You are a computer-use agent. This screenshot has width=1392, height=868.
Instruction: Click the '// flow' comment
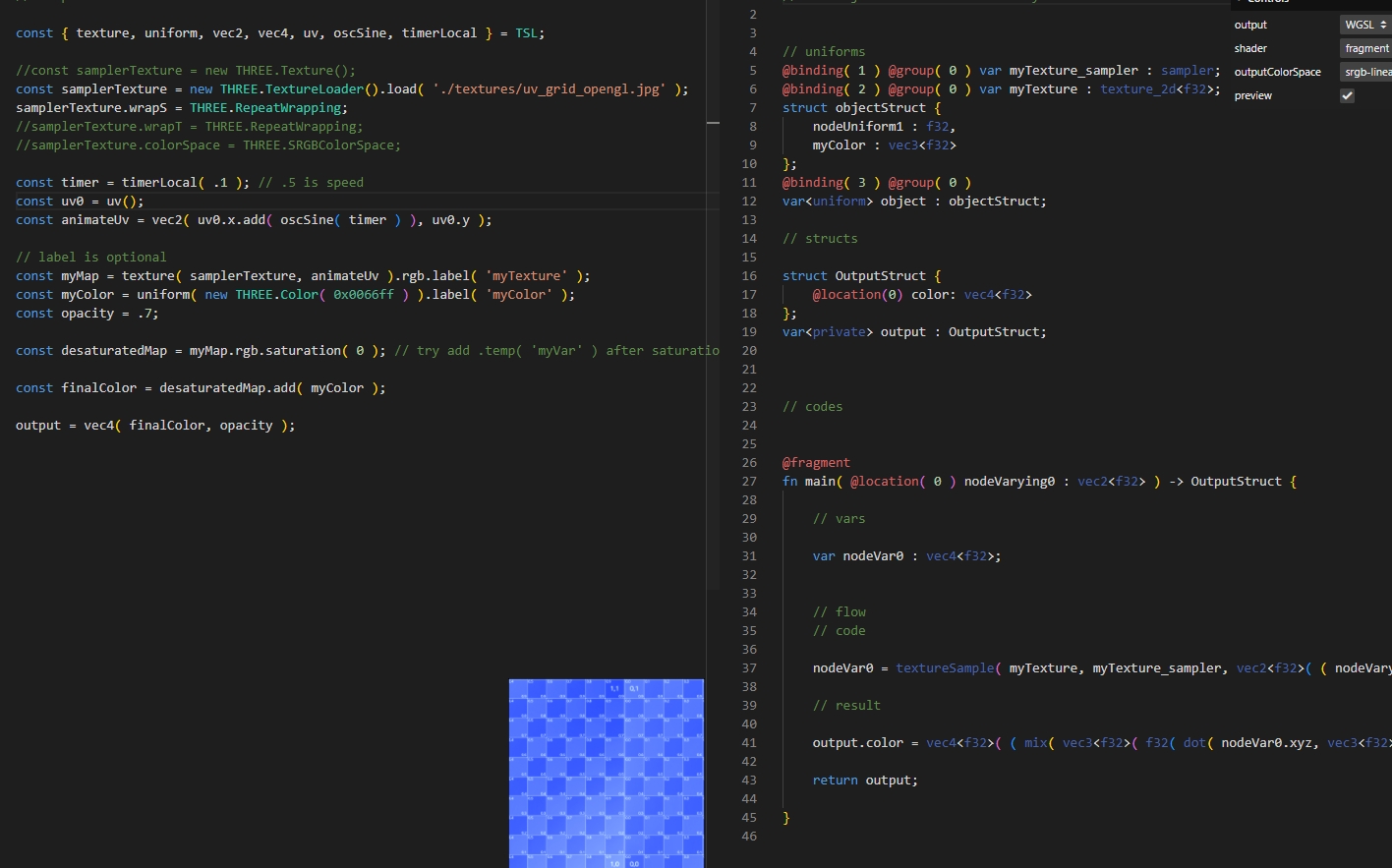coord(839,612)
